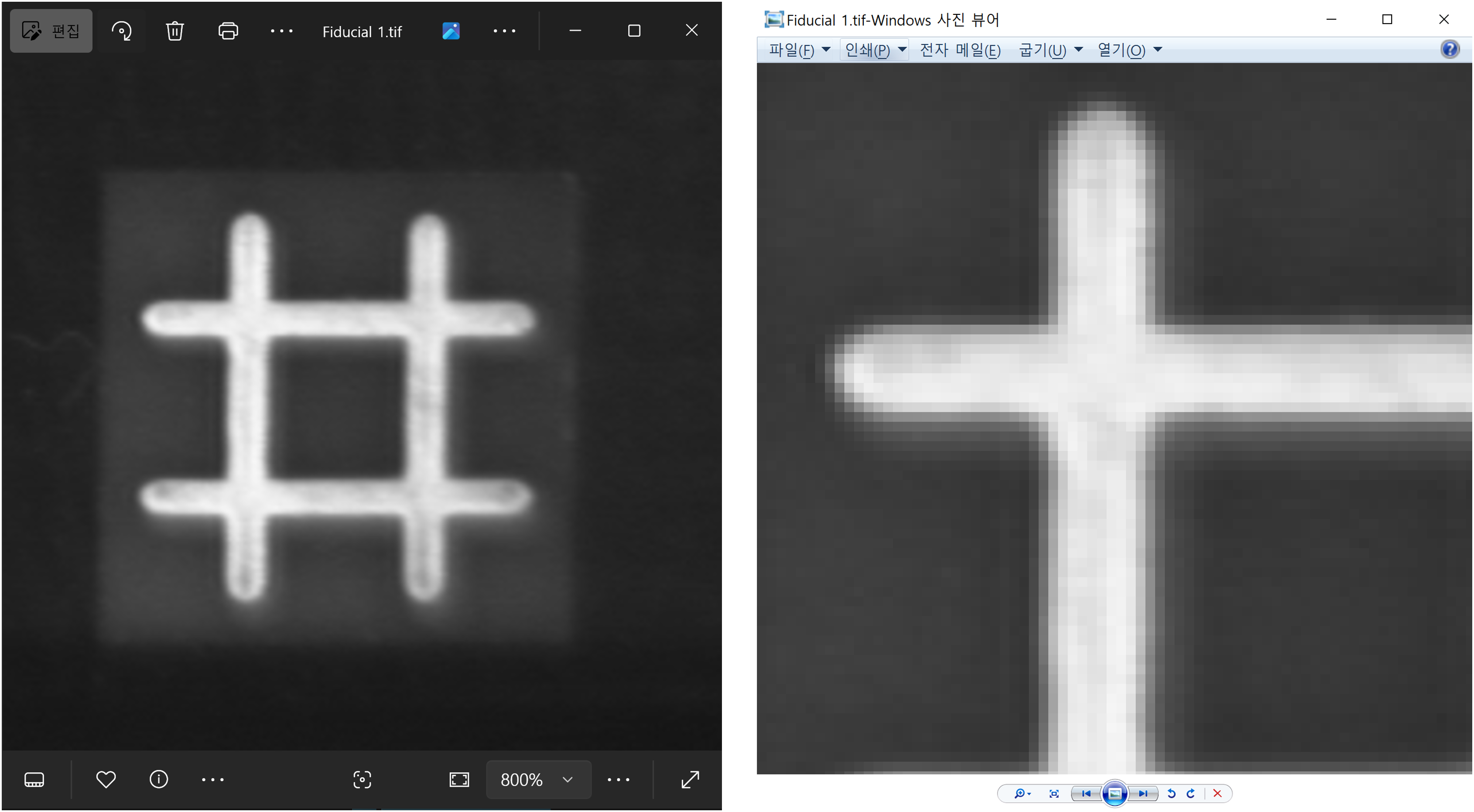Open the 파일(F) menu in Photo Viewer

pyautogui.click(x=799, y=50)
